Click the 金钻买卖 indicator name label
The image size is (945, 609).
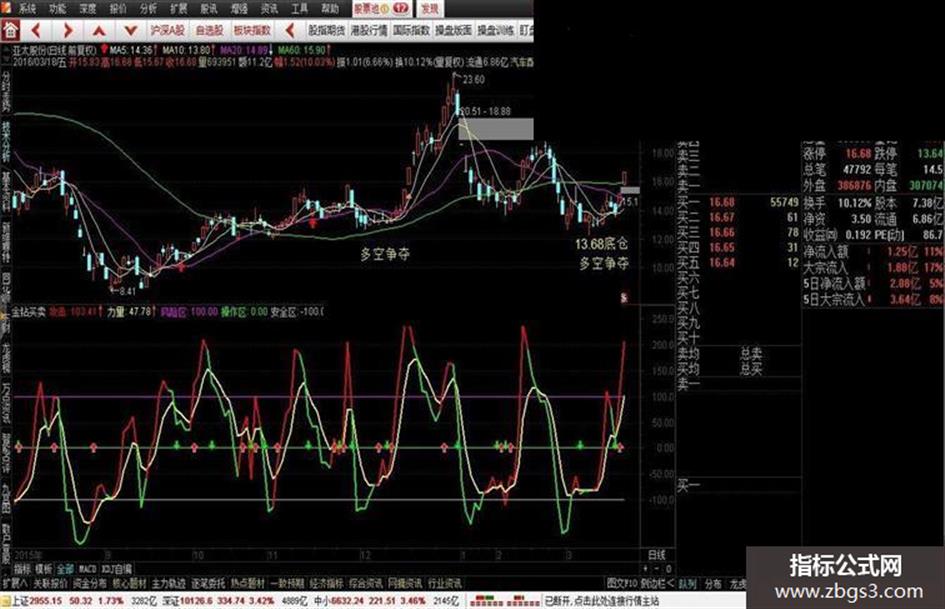click(29, 312)
